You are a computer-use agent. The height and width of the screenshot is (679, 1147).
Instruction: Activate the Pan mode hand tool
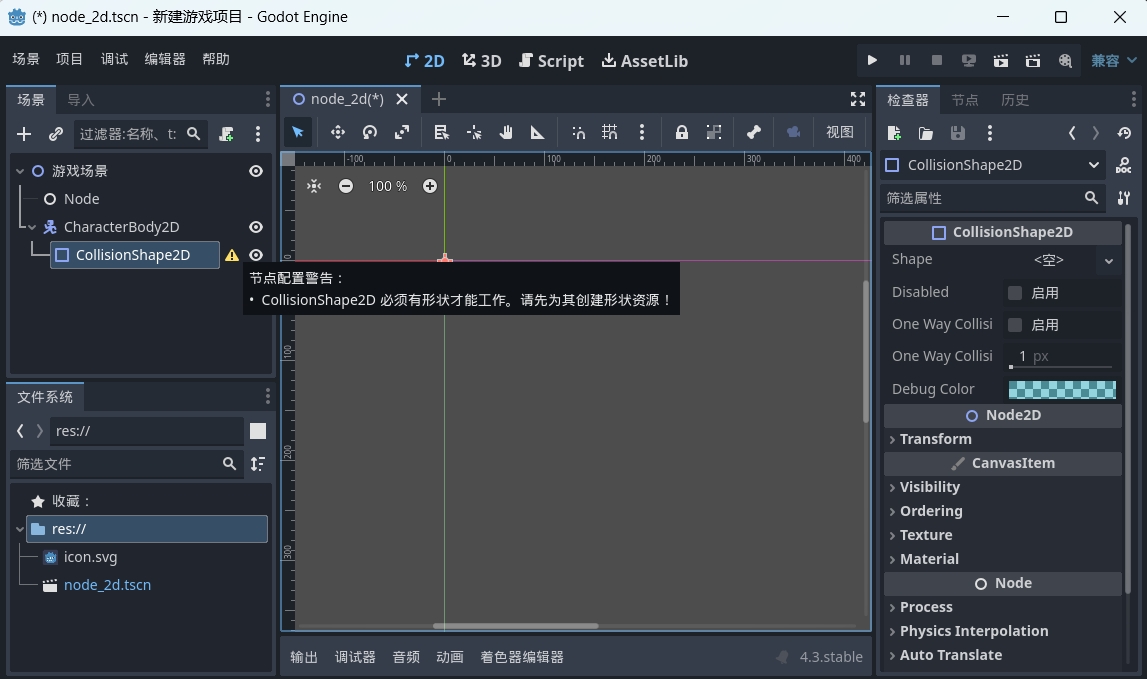(506, 132)
